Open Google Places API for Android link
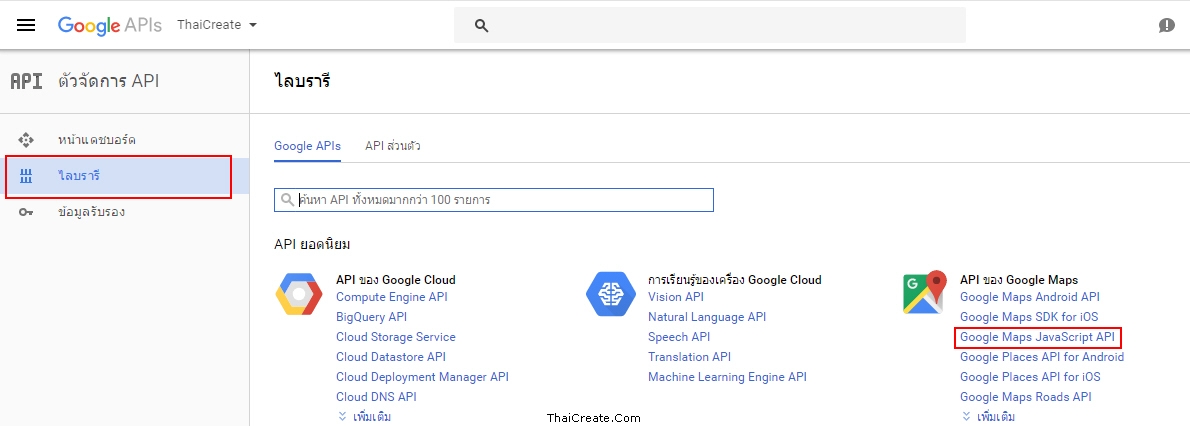1190x426 pixels. pyautogui.click(x=1042, y=357)
